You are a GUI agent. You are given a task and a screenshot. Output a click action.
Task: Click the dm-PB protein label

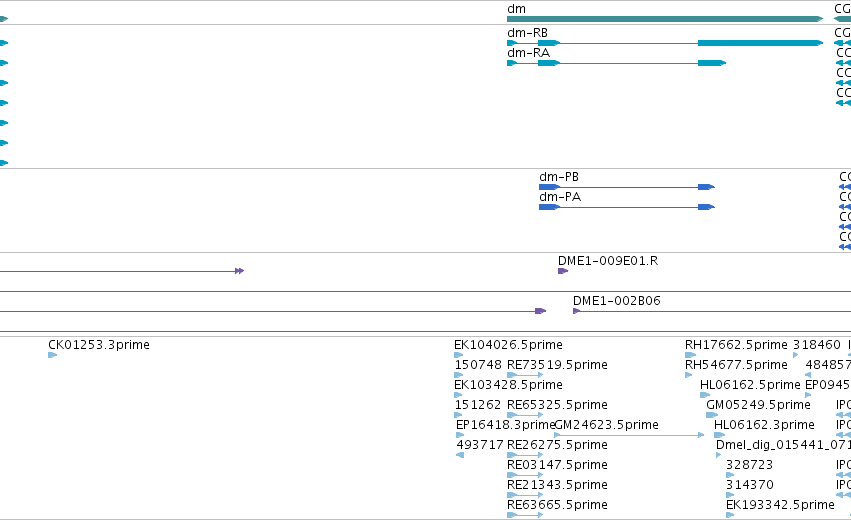click(558, 177)
